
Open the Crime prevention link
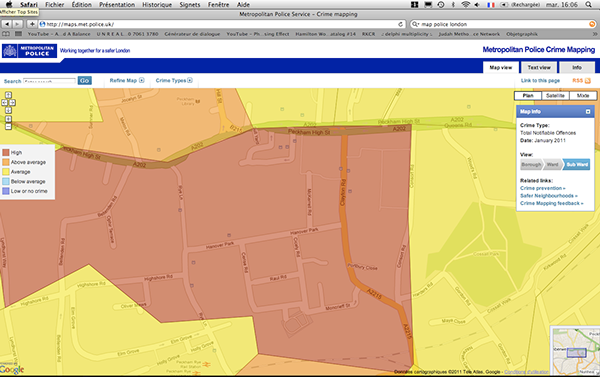coord(543,188)
